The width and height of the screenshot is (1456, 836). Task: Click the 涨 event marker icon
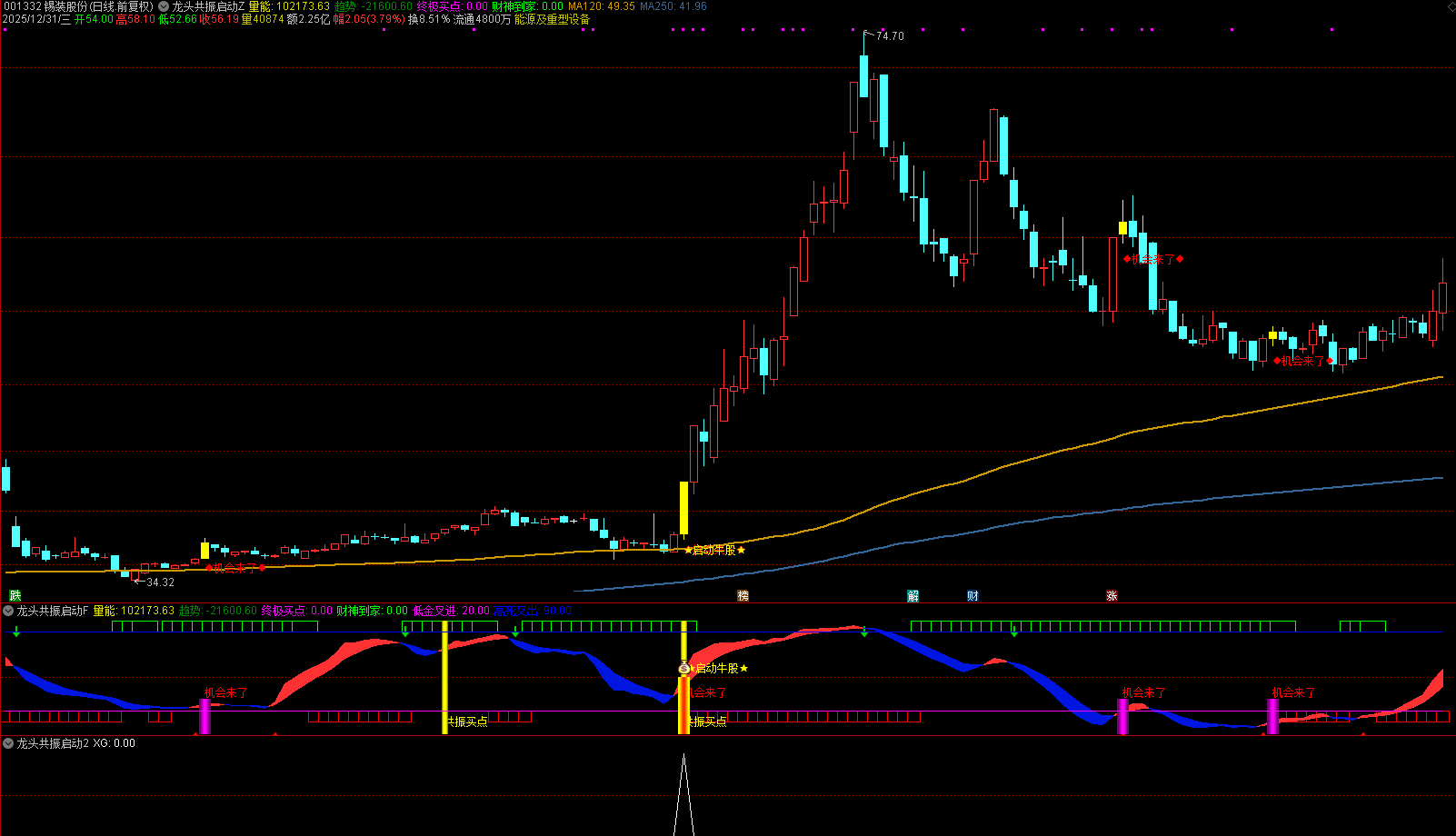coord(1112,596)
